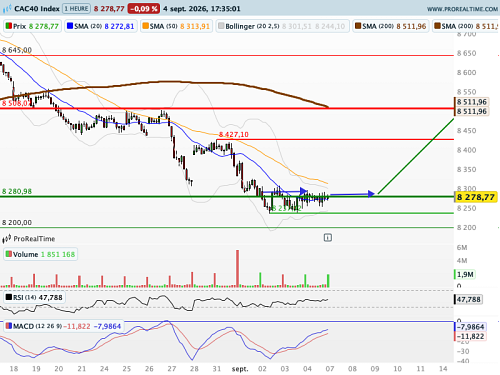Click the latest green volume bar

[328, 281]
